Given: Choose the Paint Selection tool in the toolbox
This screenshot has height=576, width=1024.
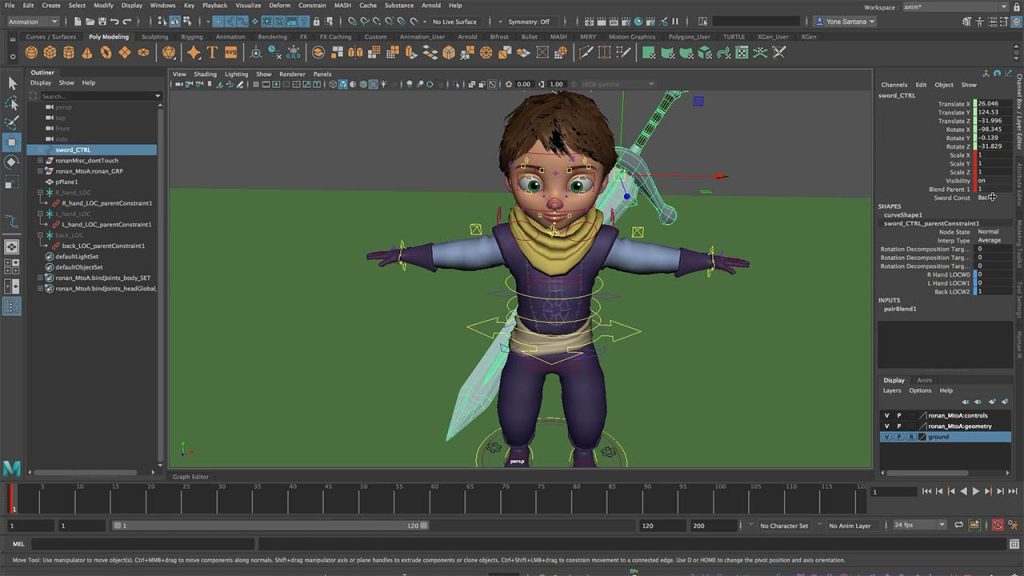Looking at the screenshot, I should 12,123.
